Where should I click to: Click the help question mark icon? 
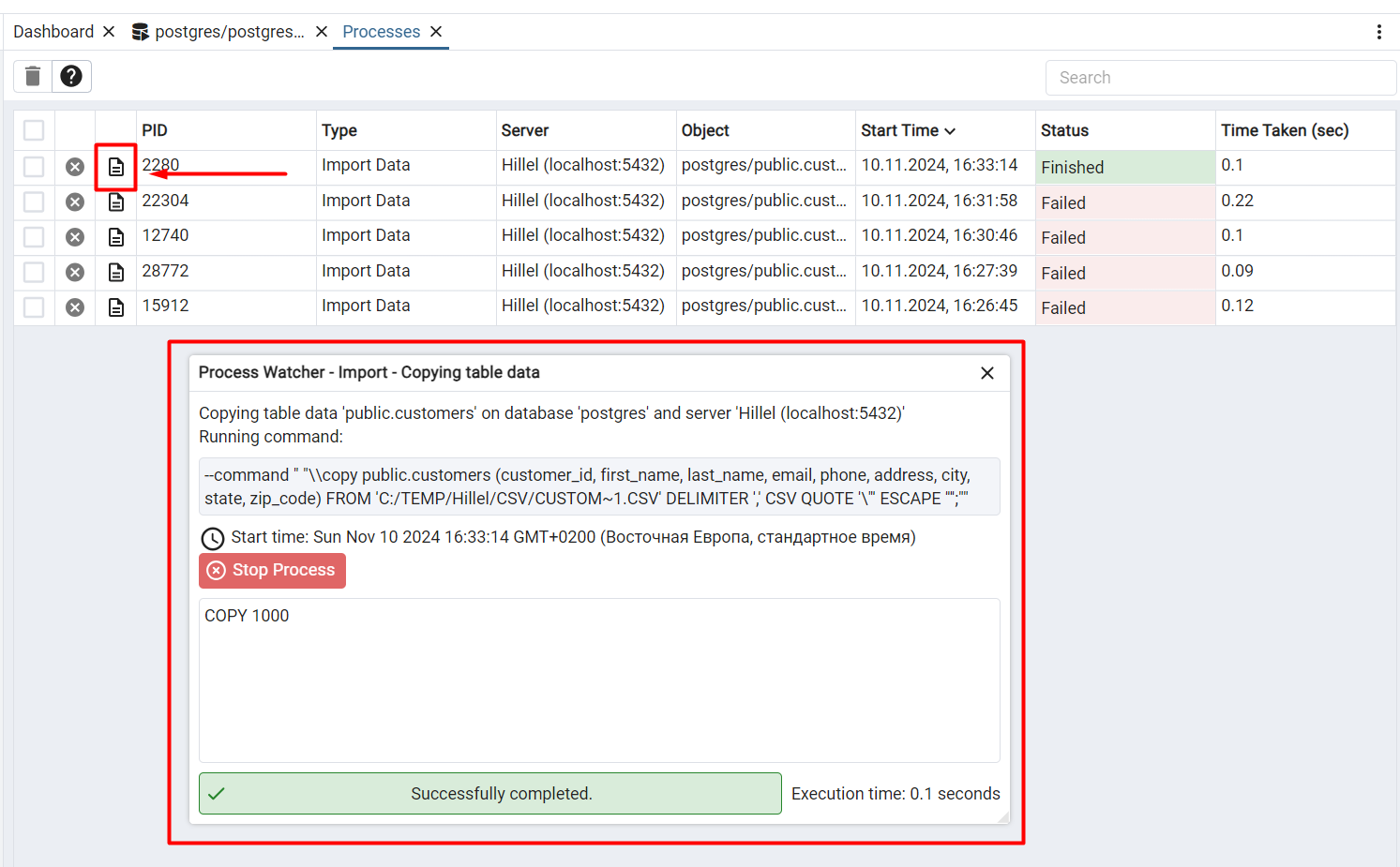click(71, 76)
